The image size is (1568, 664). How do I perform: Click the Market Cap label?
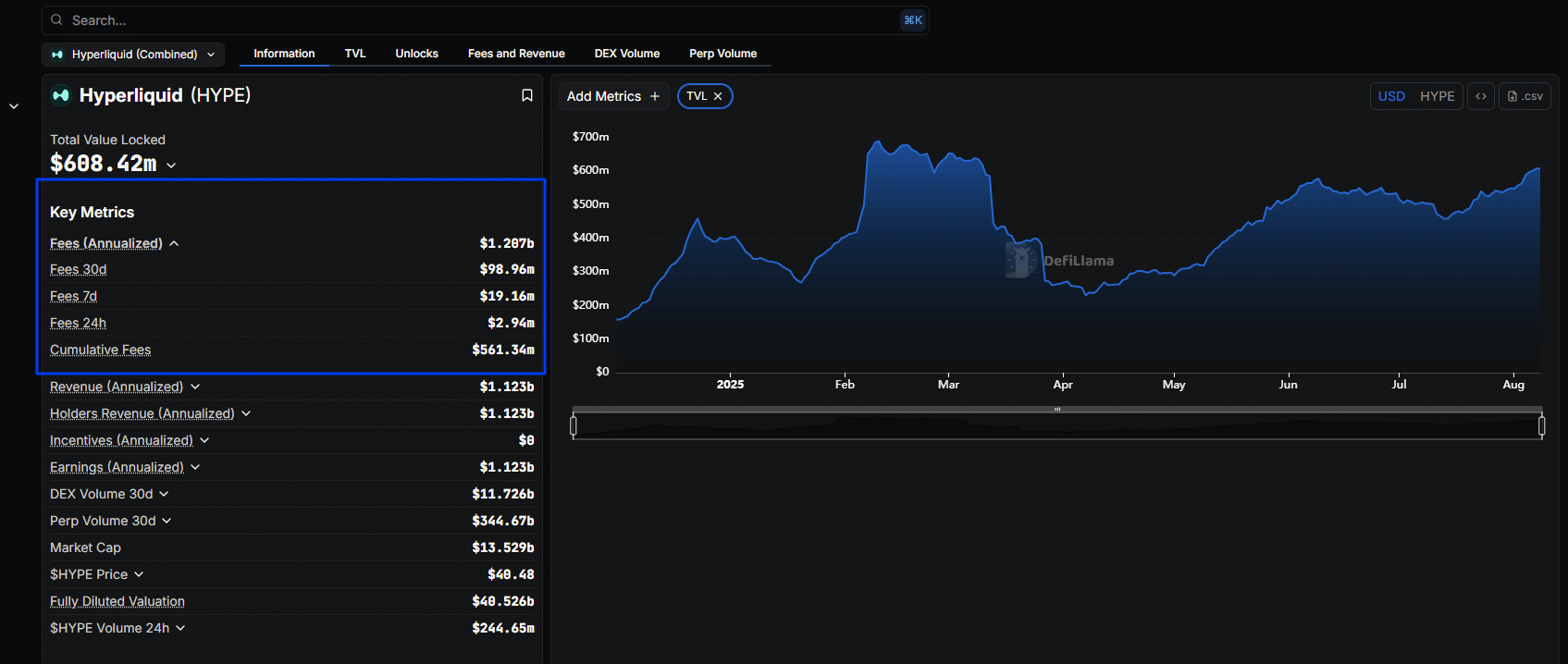(85, 547)
